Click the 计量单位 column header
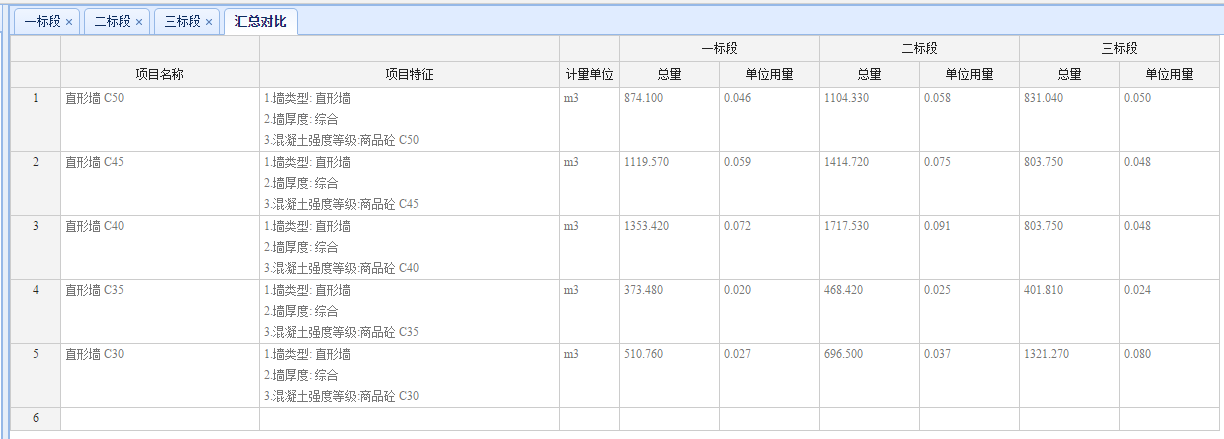The image size is (1224, 439). [589, 74]
